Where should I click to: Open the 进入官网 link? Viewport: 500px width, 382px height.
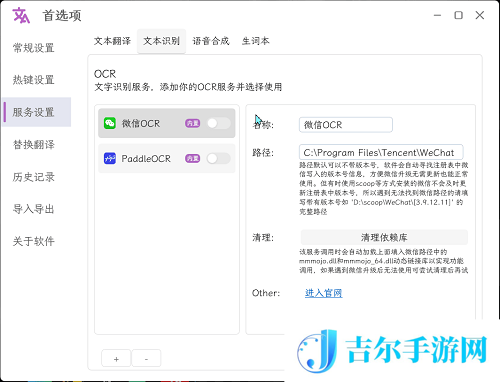(x=323, y=293)
